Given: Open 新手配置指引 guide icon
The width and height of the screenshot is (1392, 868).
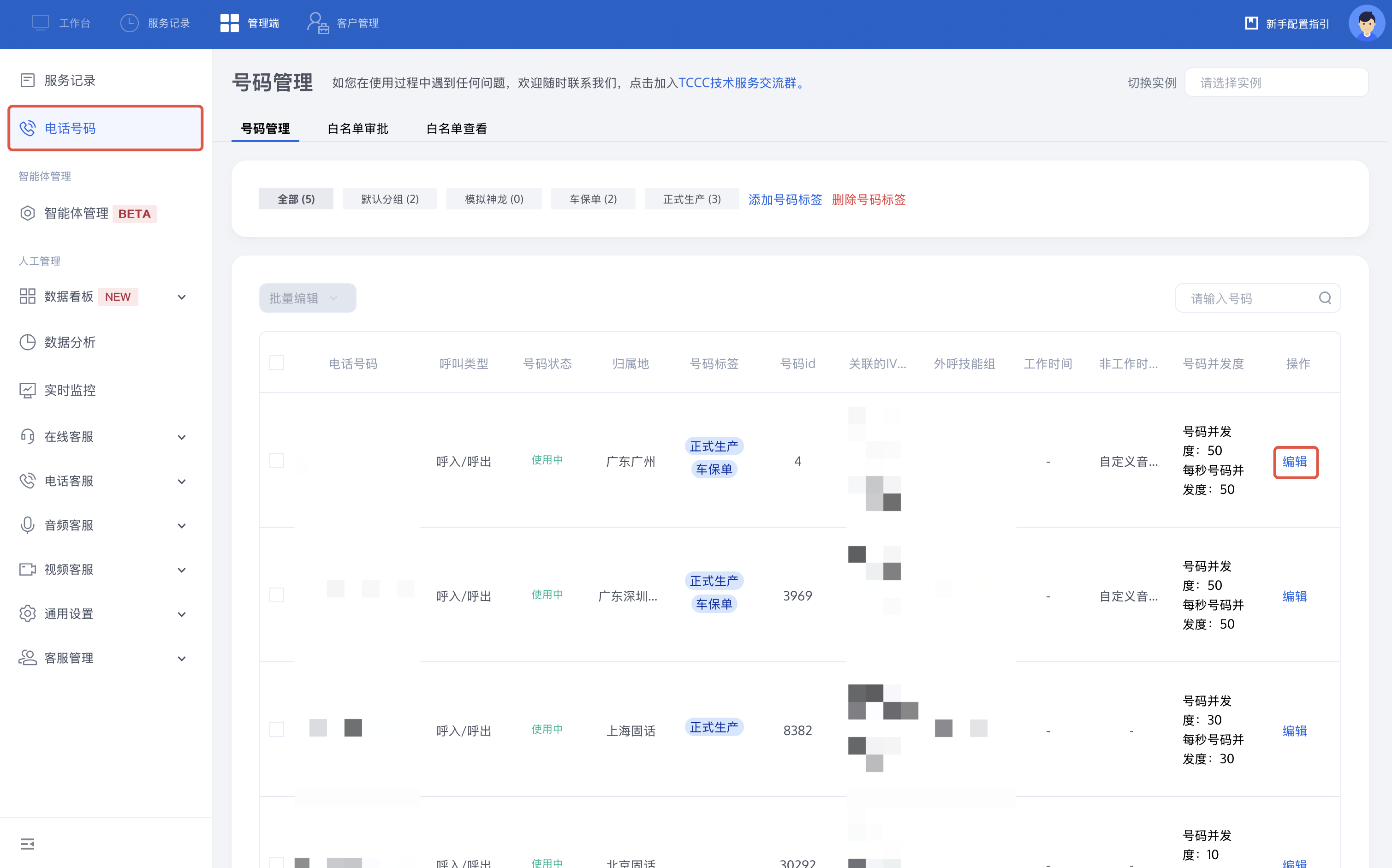Looking at the screenshot, I should click(x=1251, y=24).
